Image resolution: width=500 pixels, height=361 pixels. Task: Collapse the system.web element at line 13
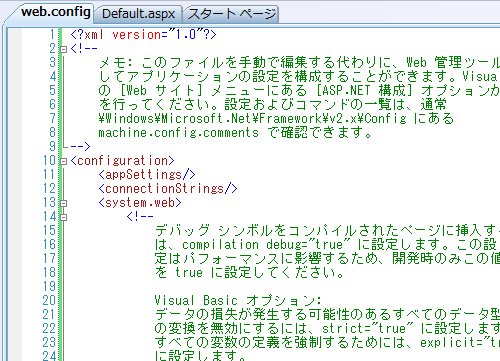pos(63,203)
